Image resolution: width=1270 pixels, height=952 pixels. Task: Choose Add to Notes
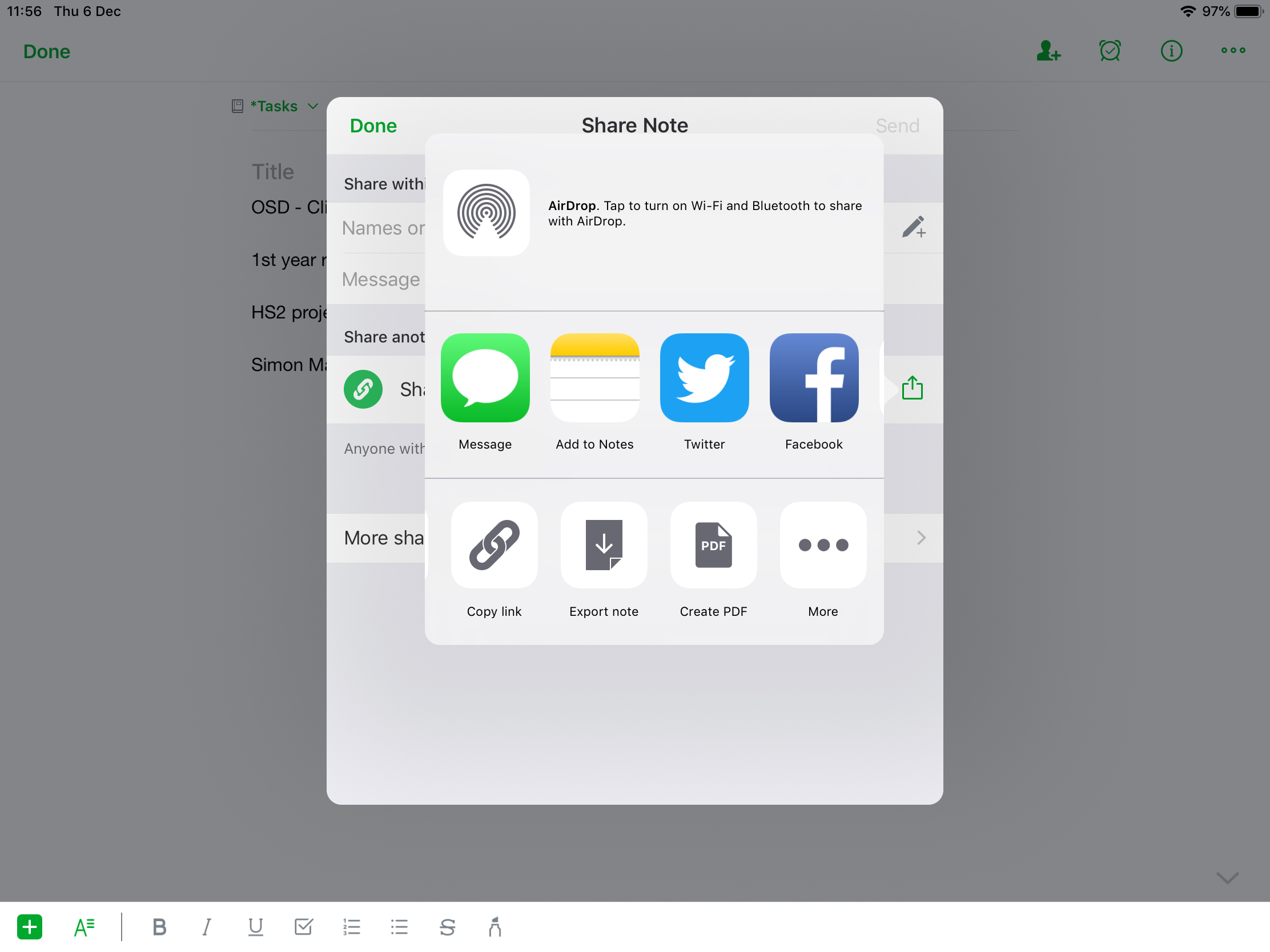coord(595,378)
